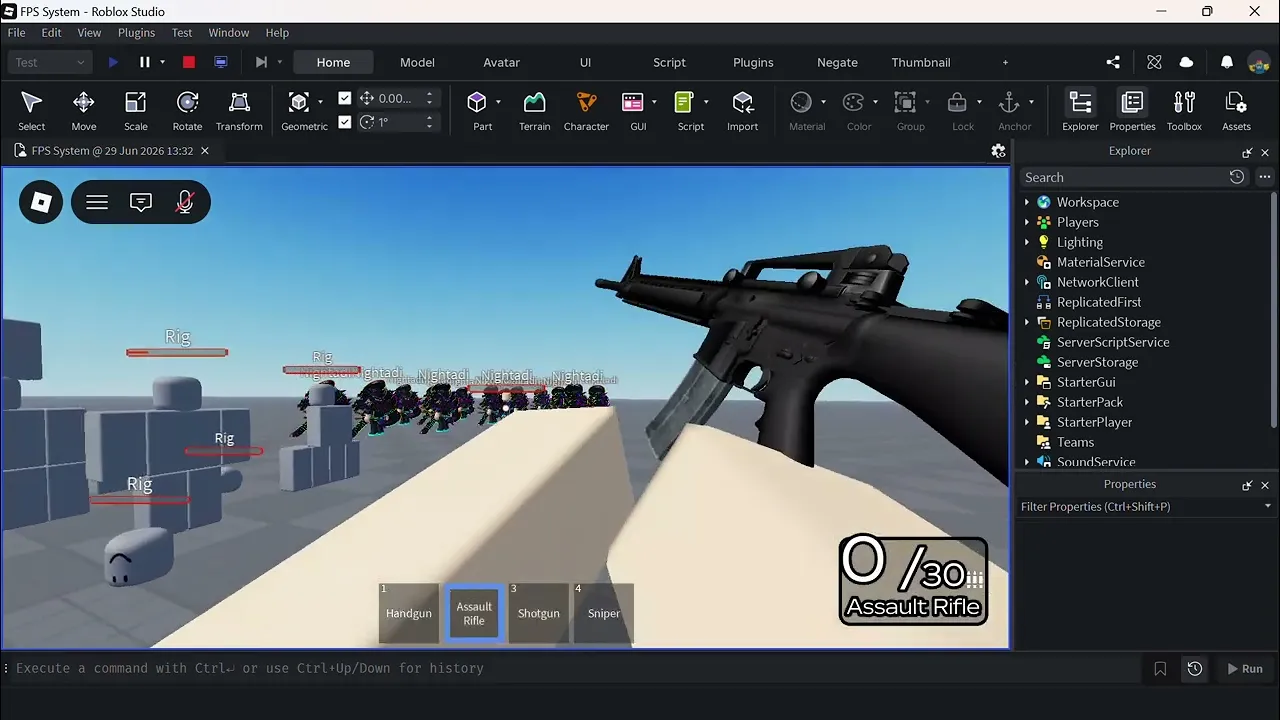Toggle the microphone mute button
Screen dimensions: 1280x720
point(185,202)
